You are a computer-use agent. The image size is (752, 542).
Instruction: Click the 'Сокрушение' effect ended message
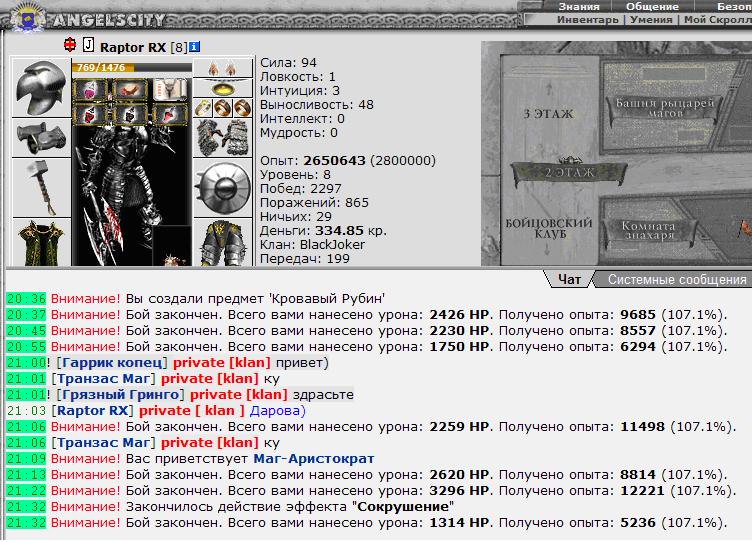pyautogui.click(x=290, y=507)
